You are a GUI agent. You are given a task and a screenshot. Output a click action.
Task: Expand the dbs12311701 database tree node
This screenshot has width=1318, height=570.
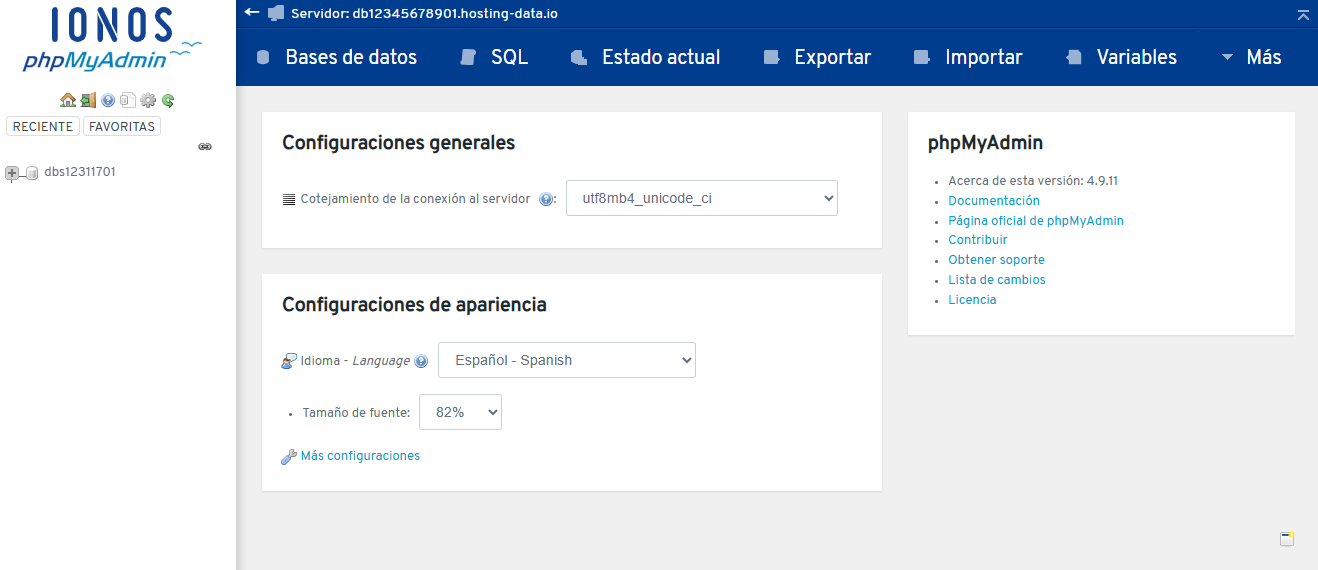(12, 173)
